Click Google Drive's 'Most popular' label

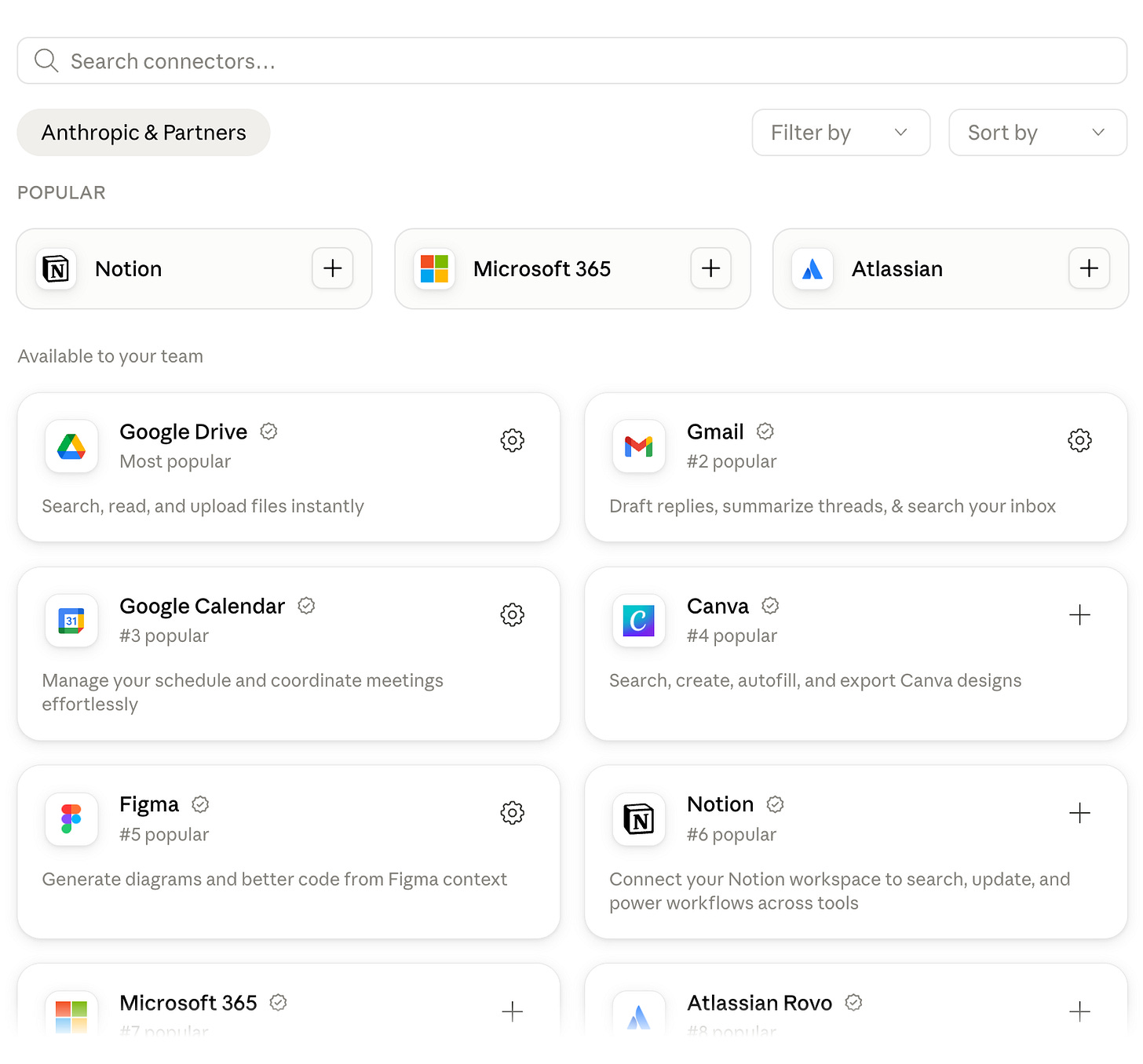[175, 461]
